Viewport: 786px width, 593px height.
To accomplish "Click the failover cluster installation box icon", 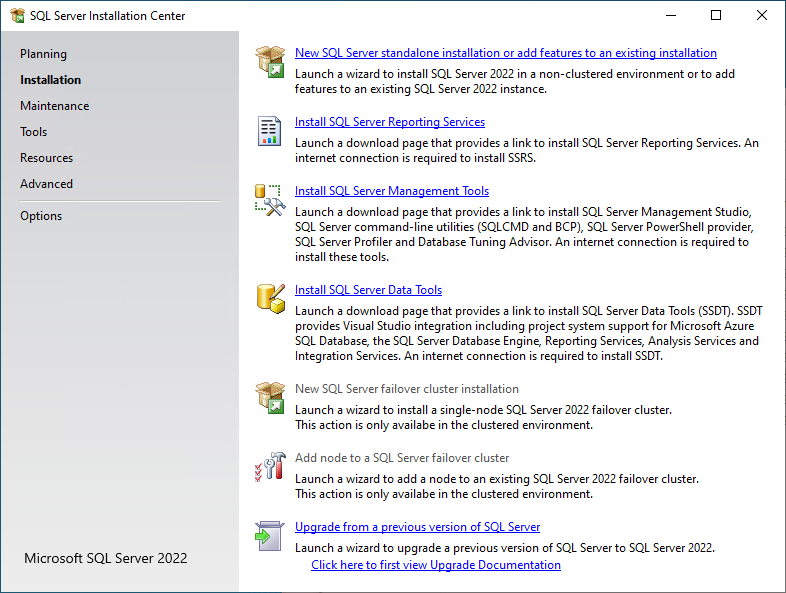I will (x=270, y=398).
